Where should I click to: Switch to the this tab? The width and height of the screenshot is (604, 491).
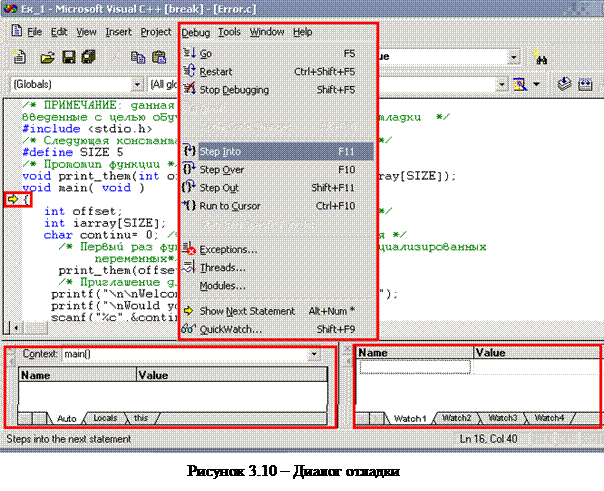(141, 418)
